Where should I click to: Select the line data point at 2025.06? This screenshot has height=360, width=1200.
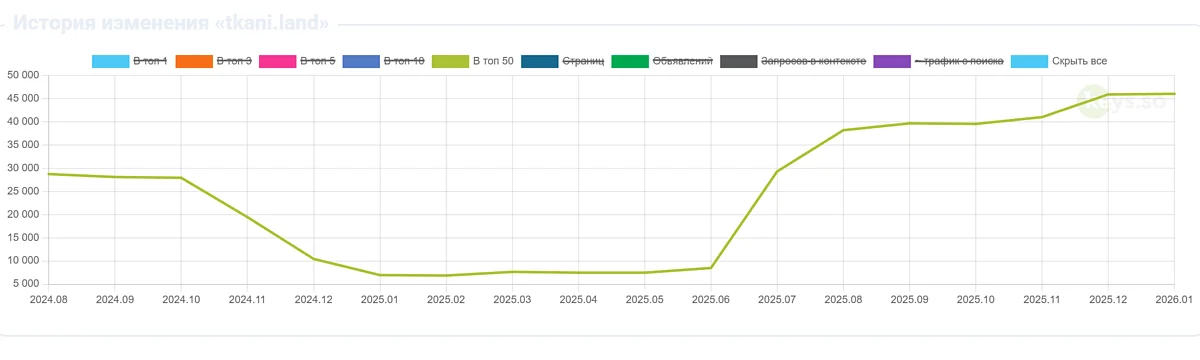(711, 268)
